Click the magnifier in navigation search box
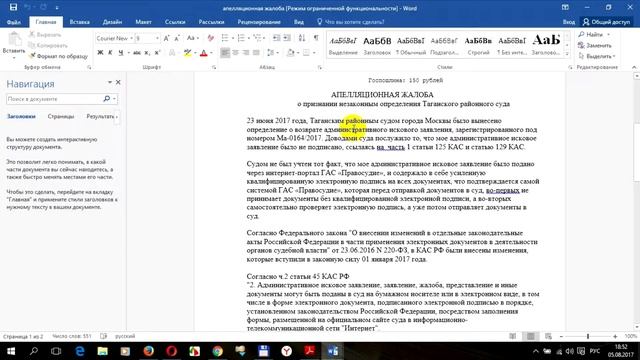Screen dimensions: 640x360 coord(107,99)
